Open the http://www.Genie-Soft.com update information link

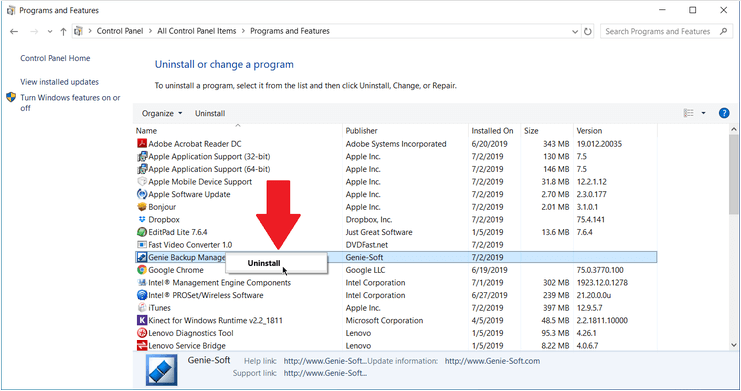[x=492, y=361]
